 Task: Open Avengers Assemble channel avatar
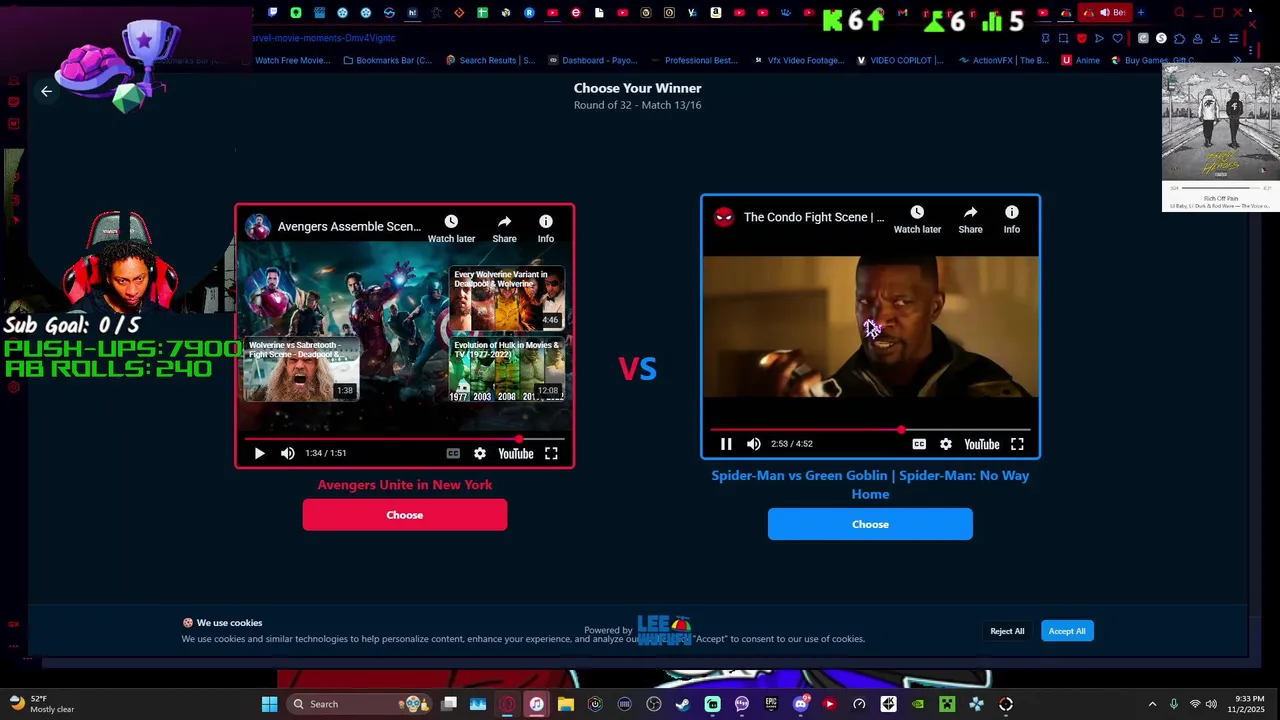(258, 227)
